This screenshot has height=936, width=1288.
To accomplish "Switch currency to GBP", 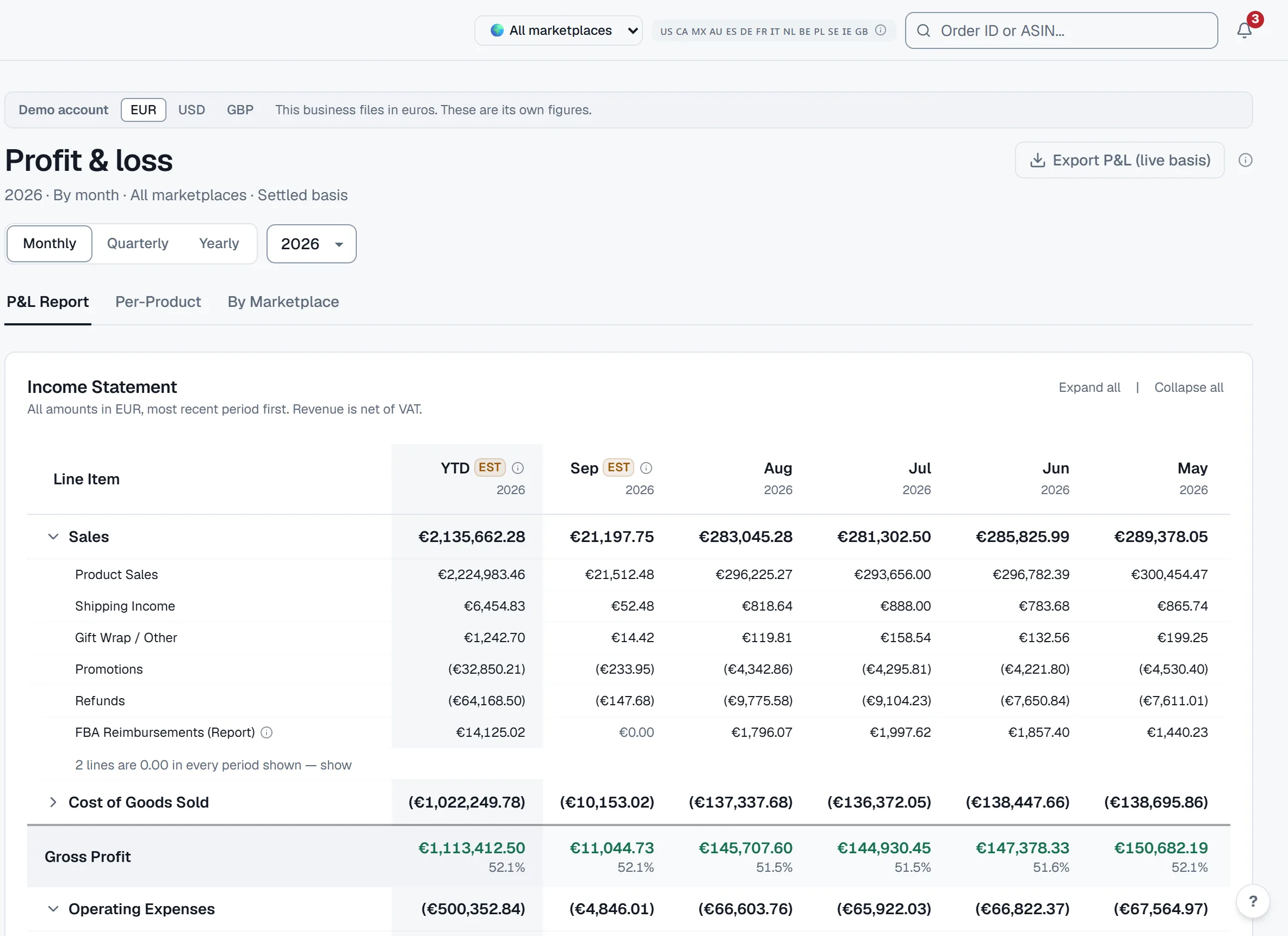I will pyautogui.click(x=240, y=110).
